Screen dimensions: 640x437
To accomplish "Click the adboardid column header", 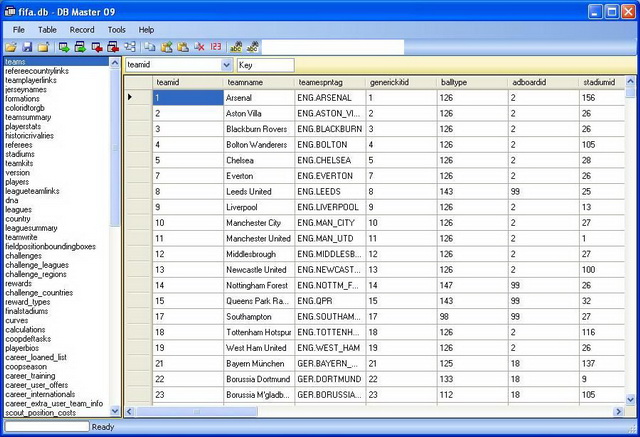I will point(544,82).
